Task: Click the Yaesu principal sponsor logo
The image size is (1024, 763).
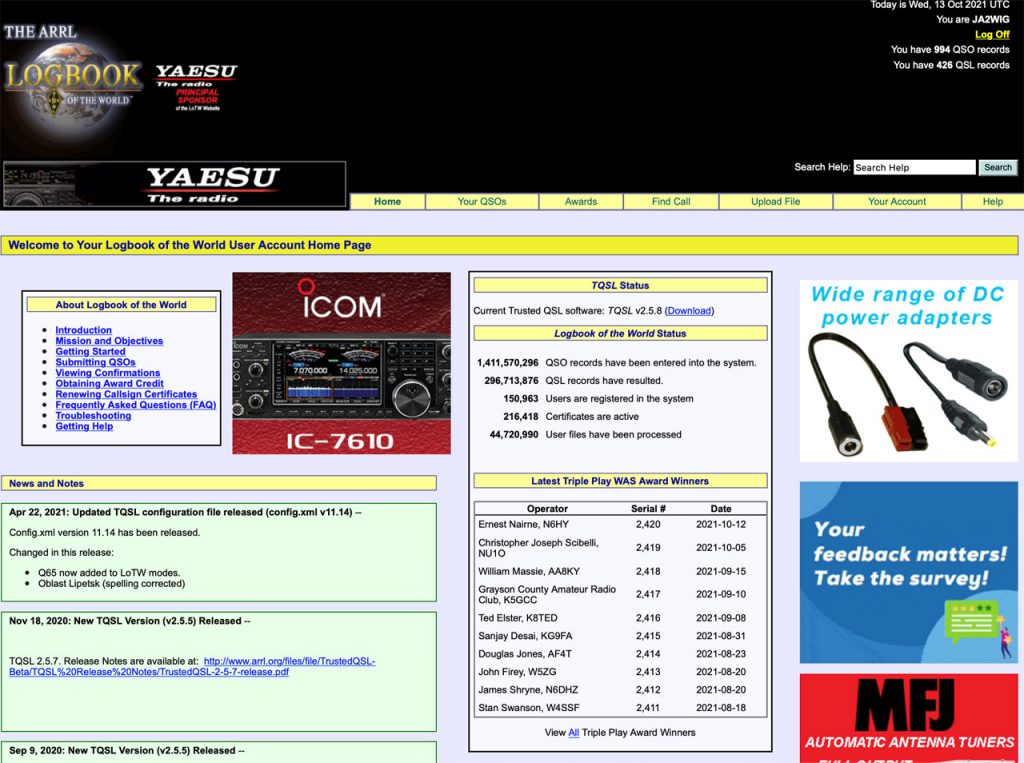Action: point(196,88)
